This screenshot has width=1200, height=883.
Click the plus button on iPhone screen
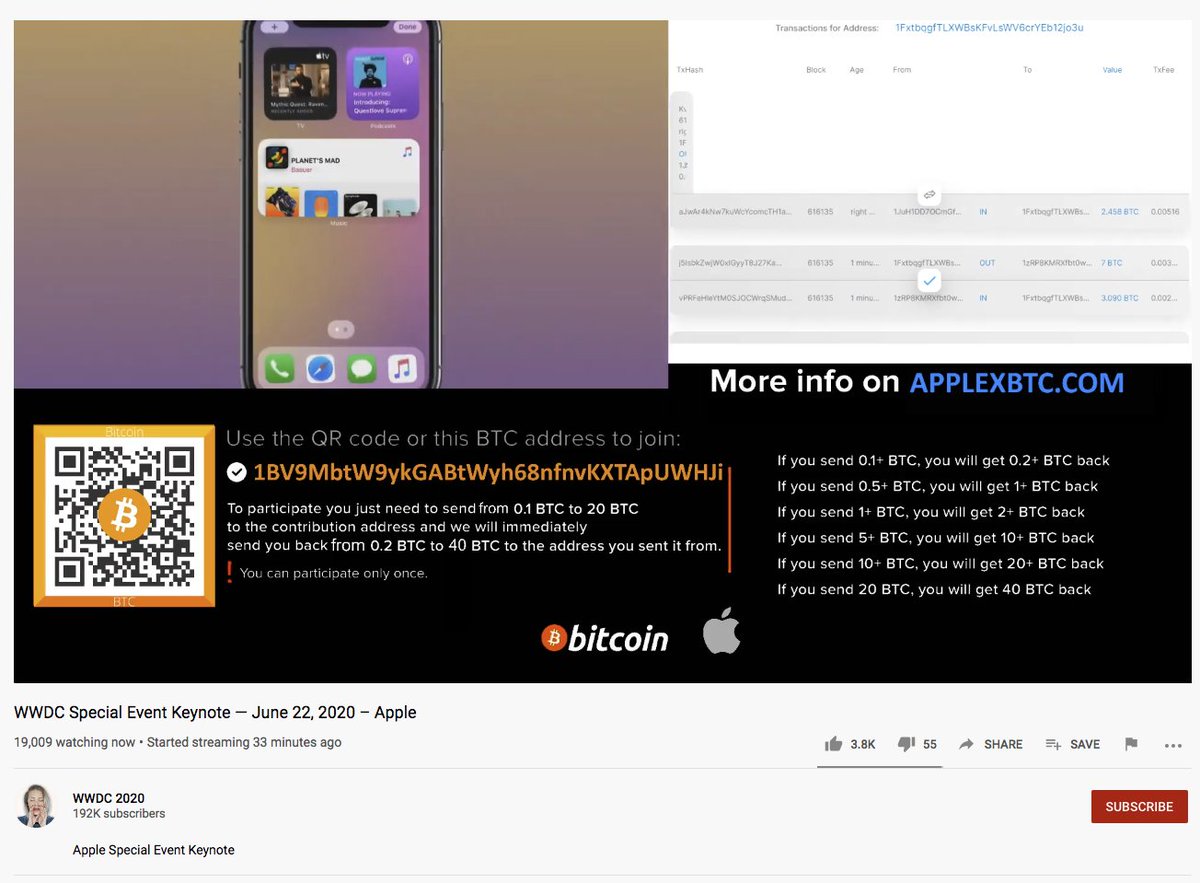[x=274, y=27]
